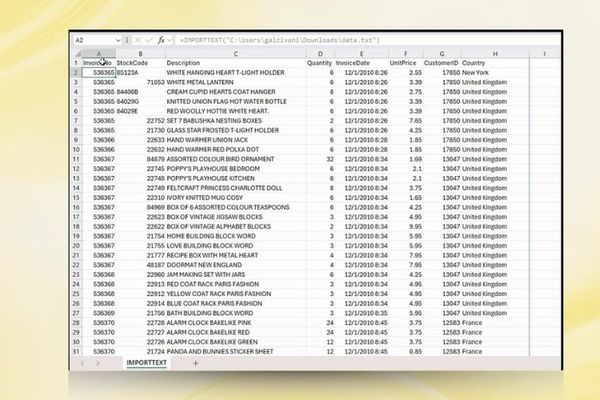The width and height of the screenshot is (600, 400).
Task: Expand the fx function dropdown chevron
Action: [170, 40]
